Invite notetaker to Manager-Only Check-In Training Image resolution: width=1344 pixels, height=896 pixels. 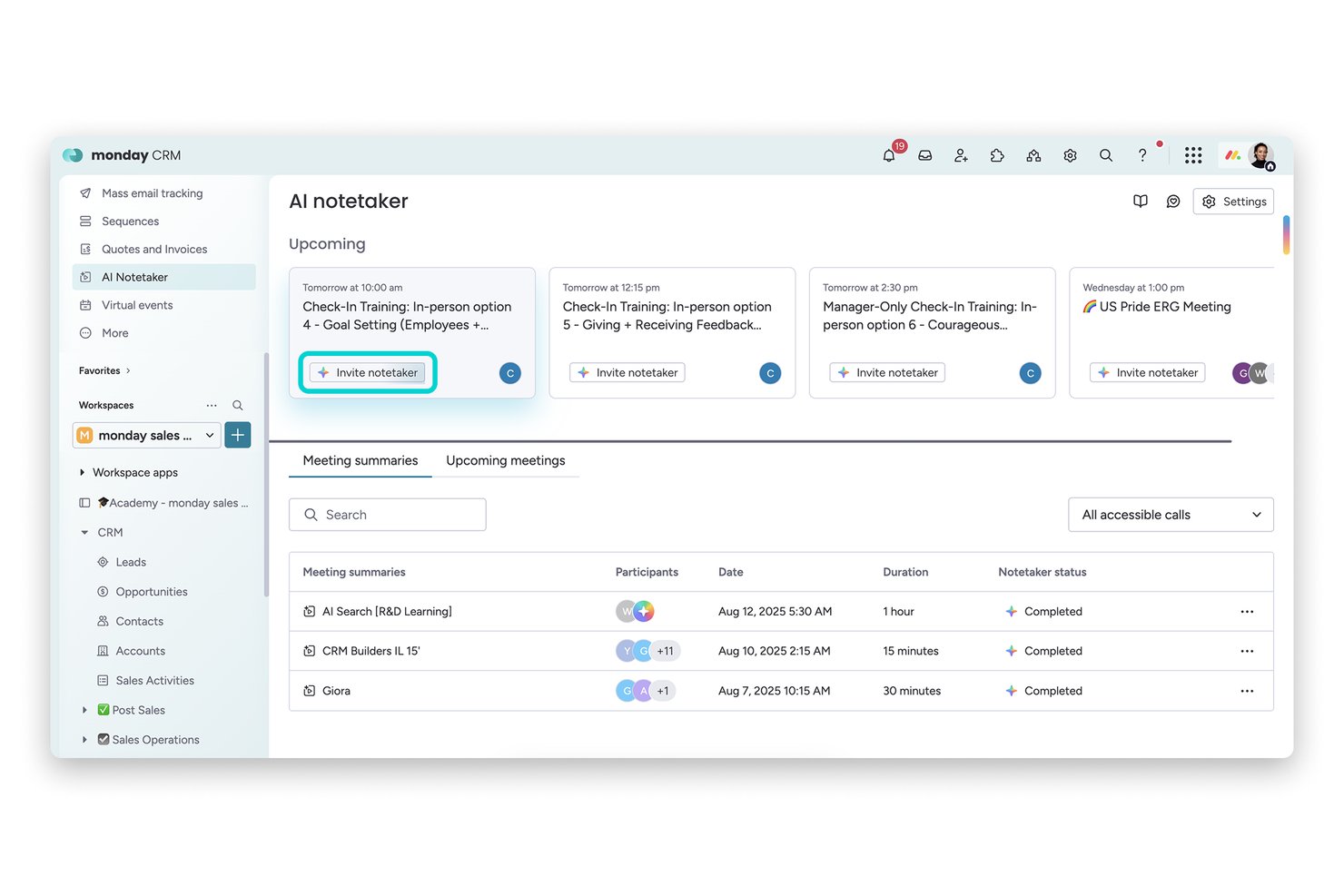tap(887, 373)
